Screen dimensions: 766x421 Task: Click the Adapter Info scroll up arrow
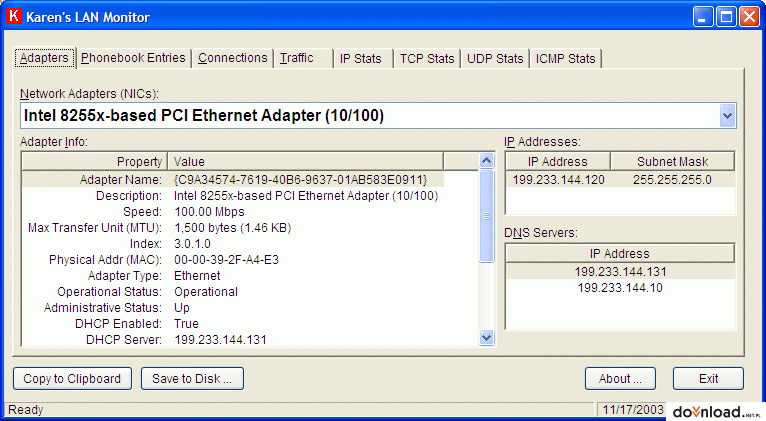click(487, 161)
